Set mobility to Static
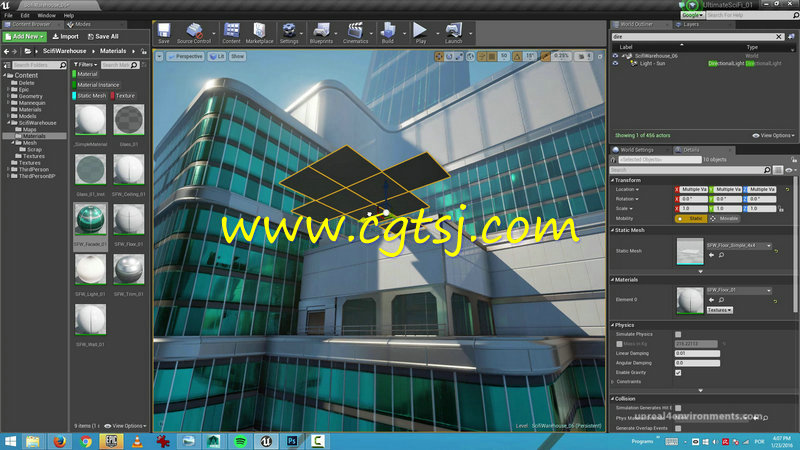The height and width of the screenshot is (450, 800). [691, 218]
